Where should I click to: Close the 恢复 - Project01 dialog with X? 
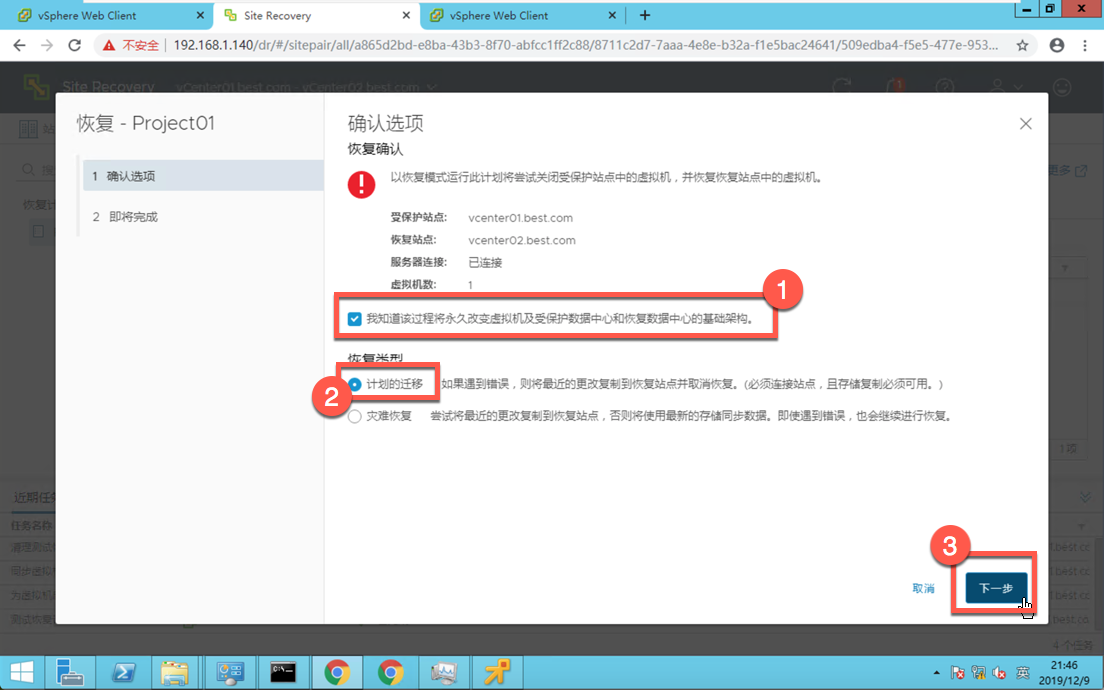click(1025, 124)
